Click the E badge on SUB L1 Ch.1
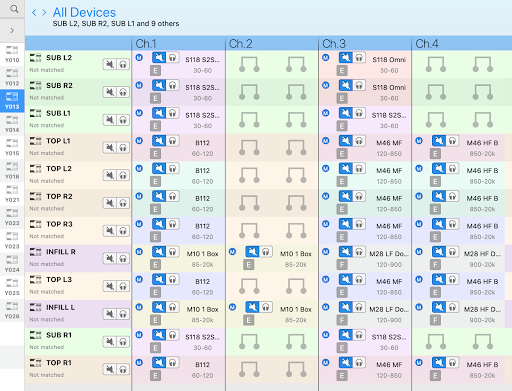512x391 pixels. click(x=155, y=126)
